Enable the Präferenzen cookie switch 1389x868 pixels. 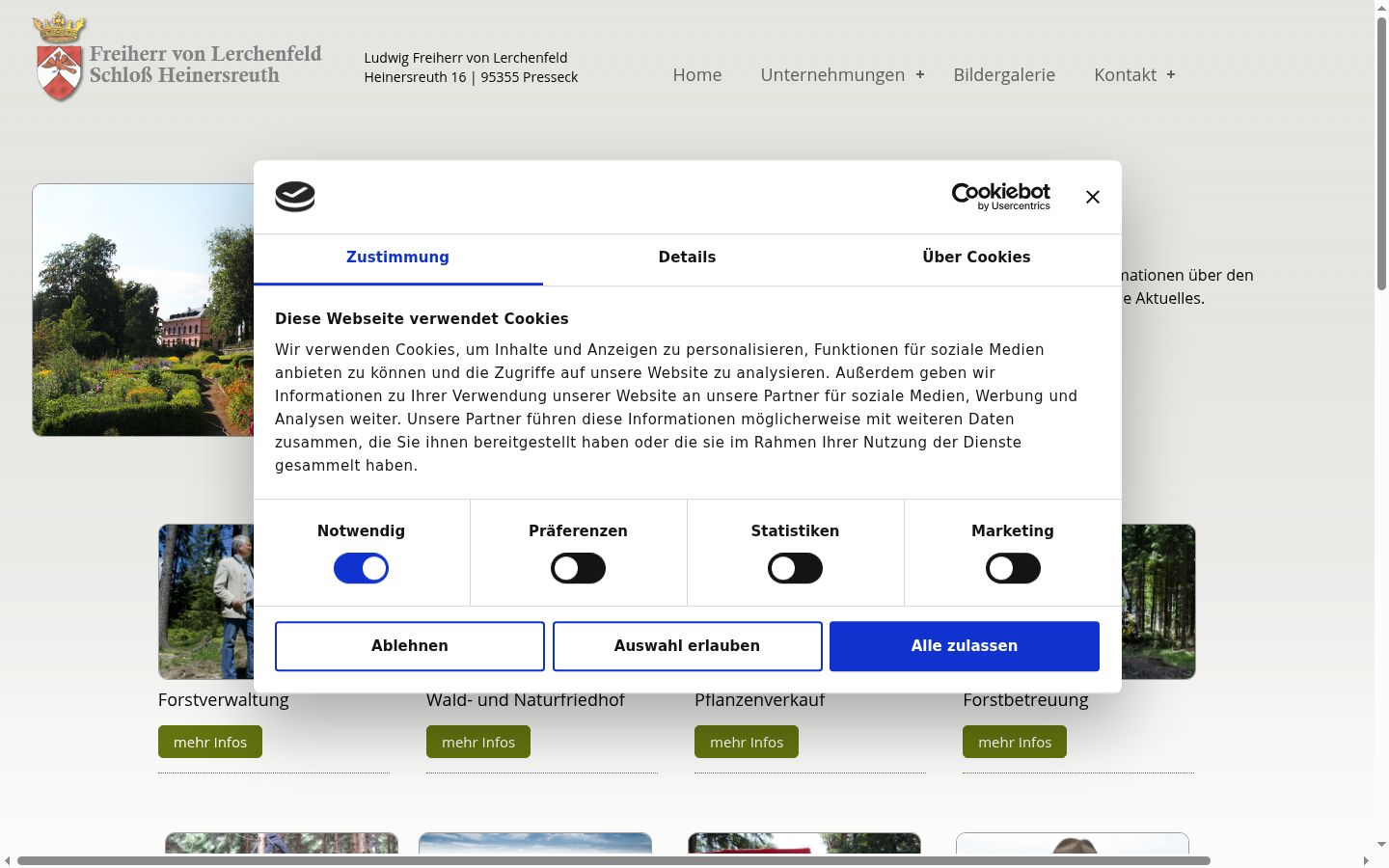point(578,569)
